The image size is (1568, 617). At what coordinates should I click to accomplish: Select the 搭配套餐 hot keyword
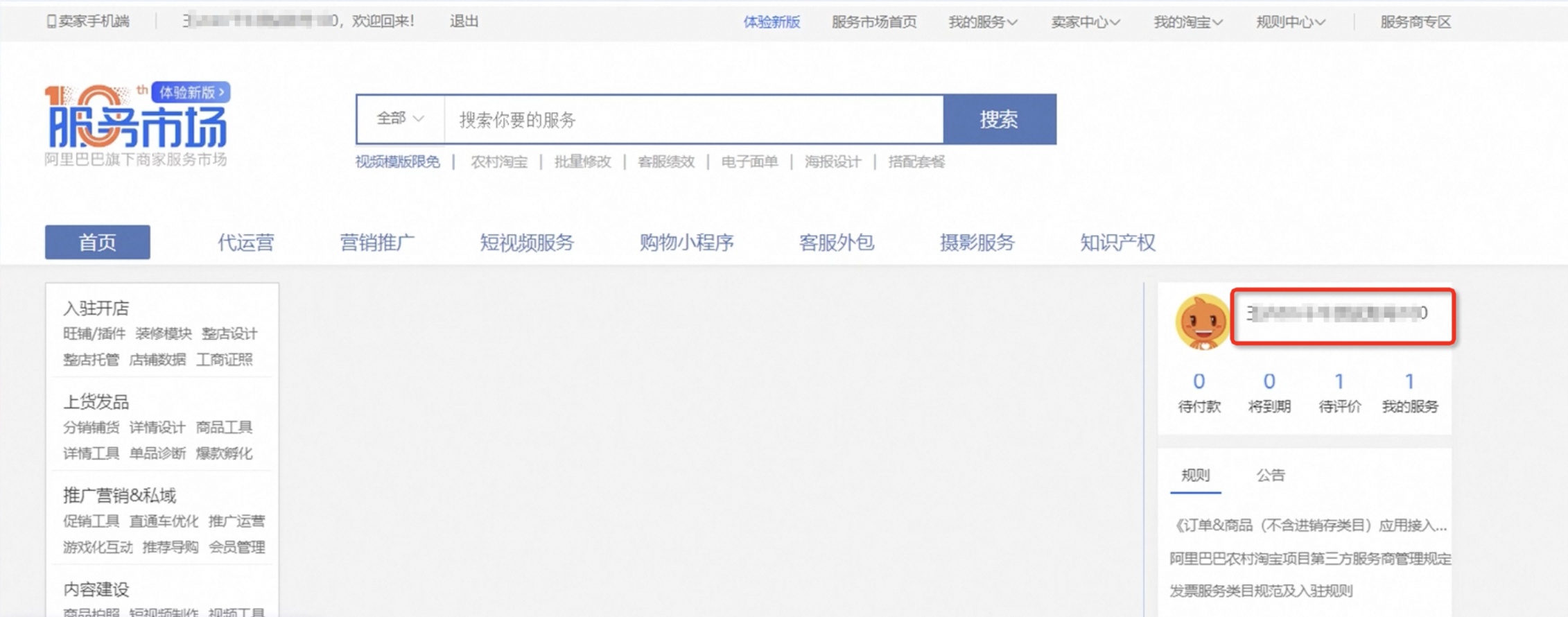[x=916, y=162]
